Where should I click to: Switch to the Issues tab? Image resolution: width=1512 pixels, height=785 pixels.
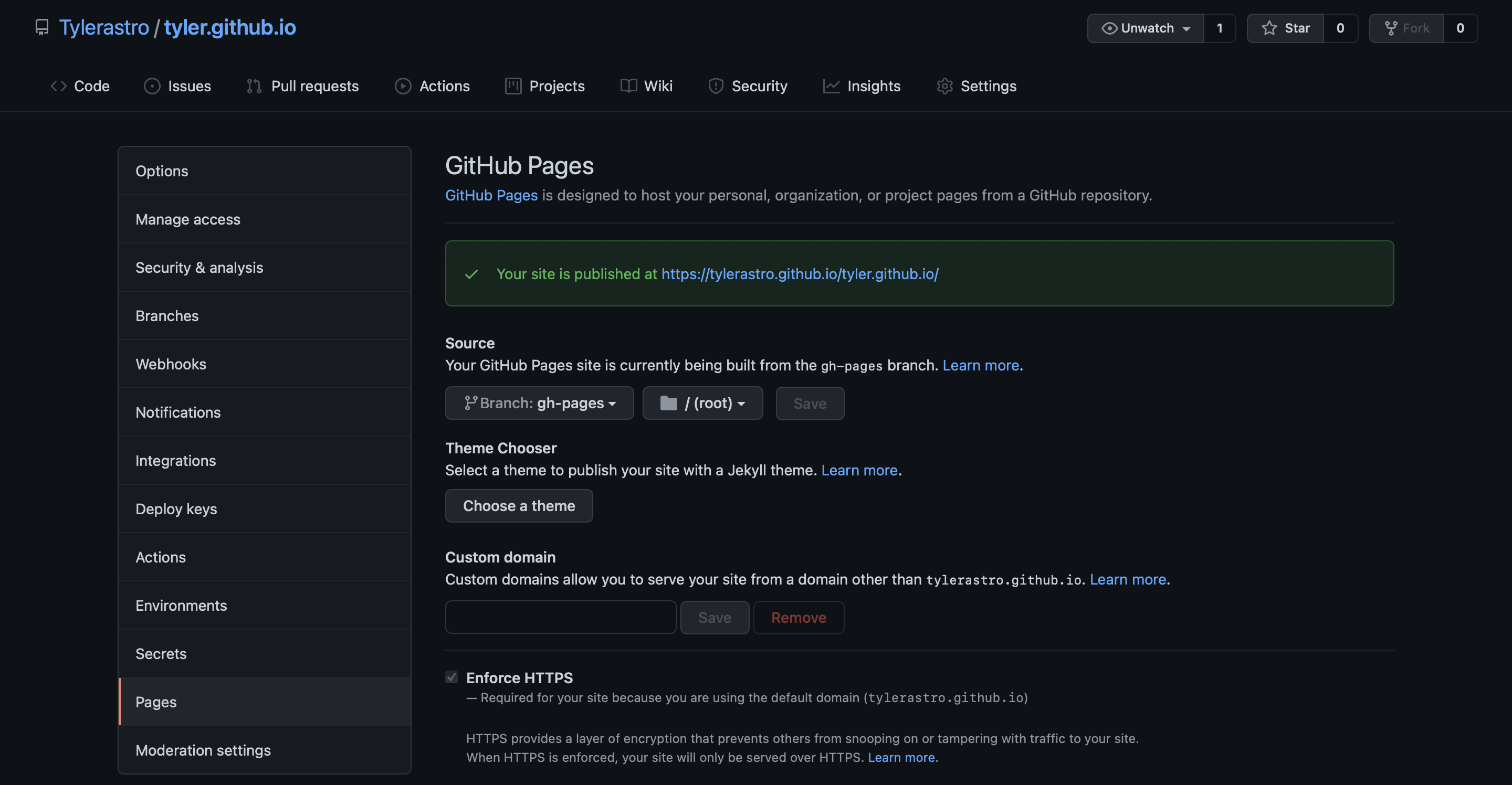[178, 86]
